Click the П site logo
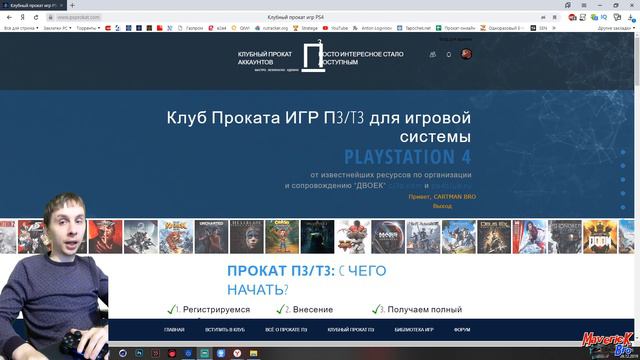Image resolution: width=640 pixels, height=360 pixels. click(x=313, y=56)
